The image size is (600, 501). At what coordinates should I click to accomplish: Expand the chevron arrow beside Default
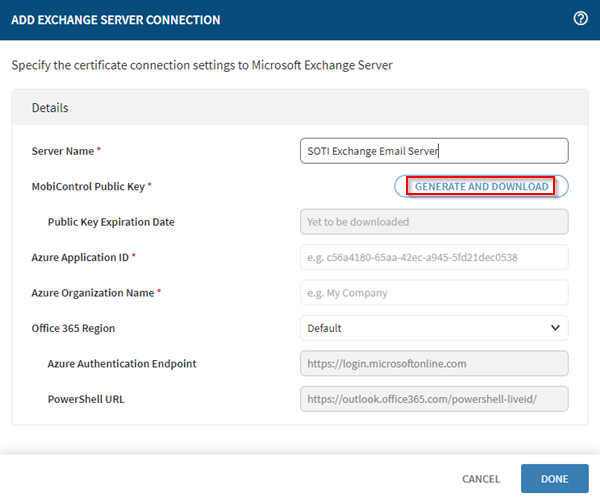[x=555, y=328]
